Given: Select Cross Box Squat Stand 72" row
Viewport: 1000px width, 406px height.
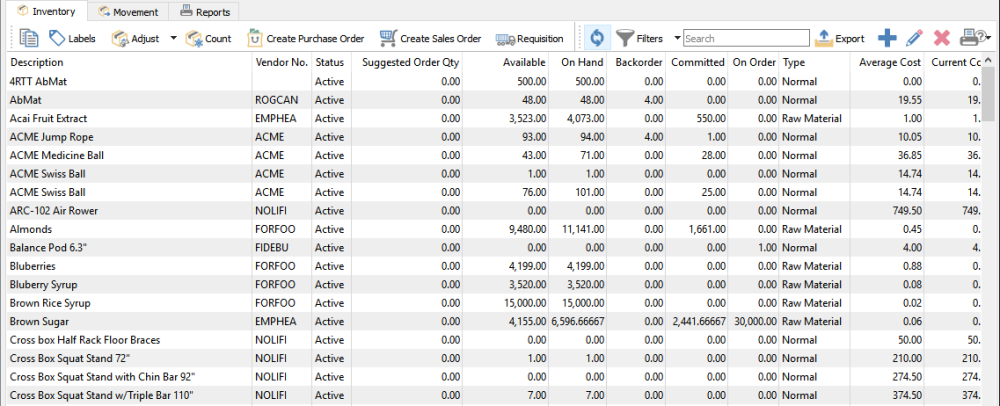Looking at the screenshot, I should [494, 359].
